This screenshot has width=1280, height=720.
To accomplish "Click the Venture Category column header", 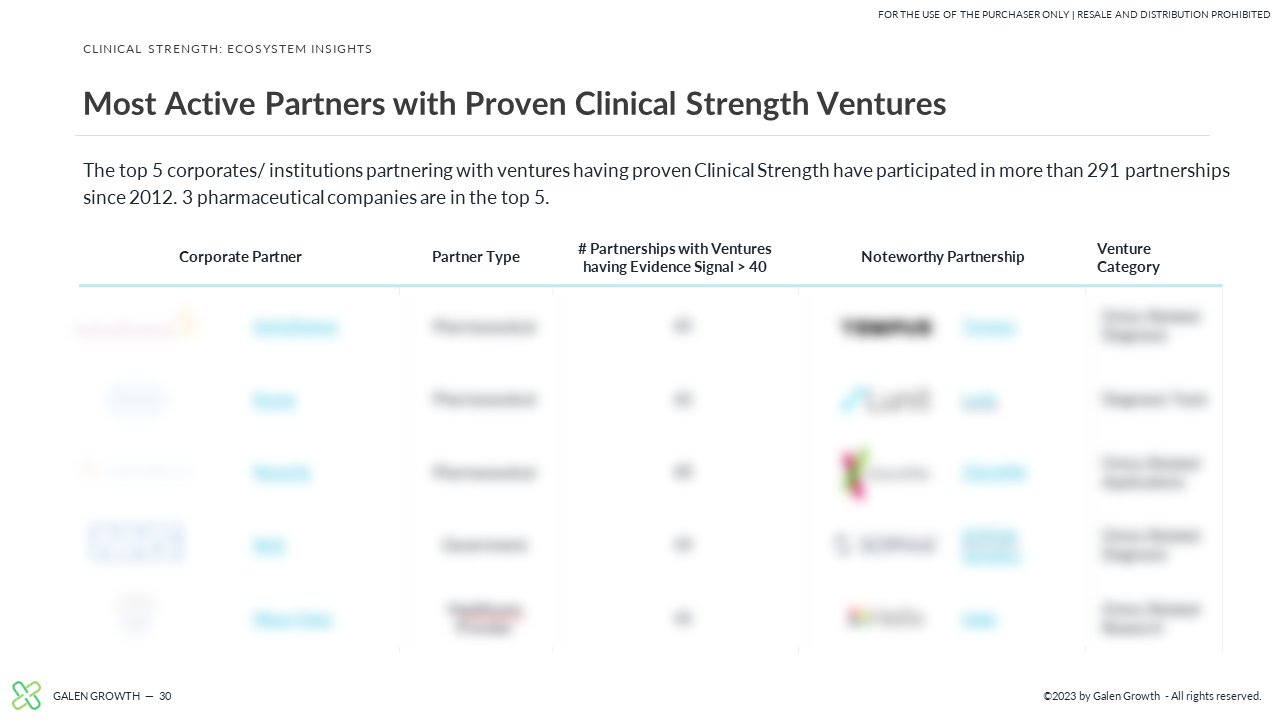I will 1128,258.
